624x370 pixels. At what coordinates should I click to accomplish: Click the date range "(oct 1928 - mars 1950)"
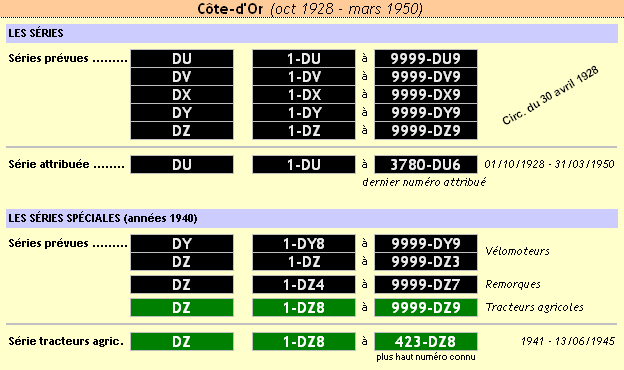tap(346, 9)
